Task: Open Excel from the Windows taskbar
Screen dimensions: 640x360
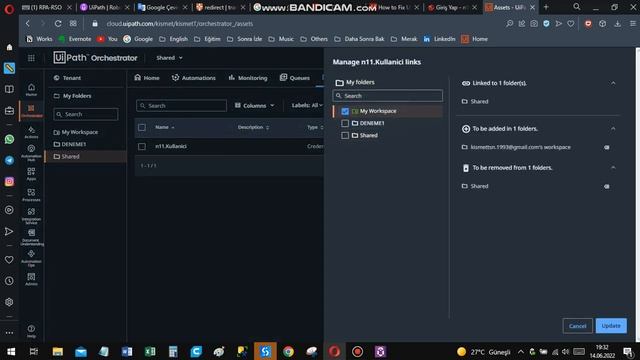Action: click(x=150, y=351)
